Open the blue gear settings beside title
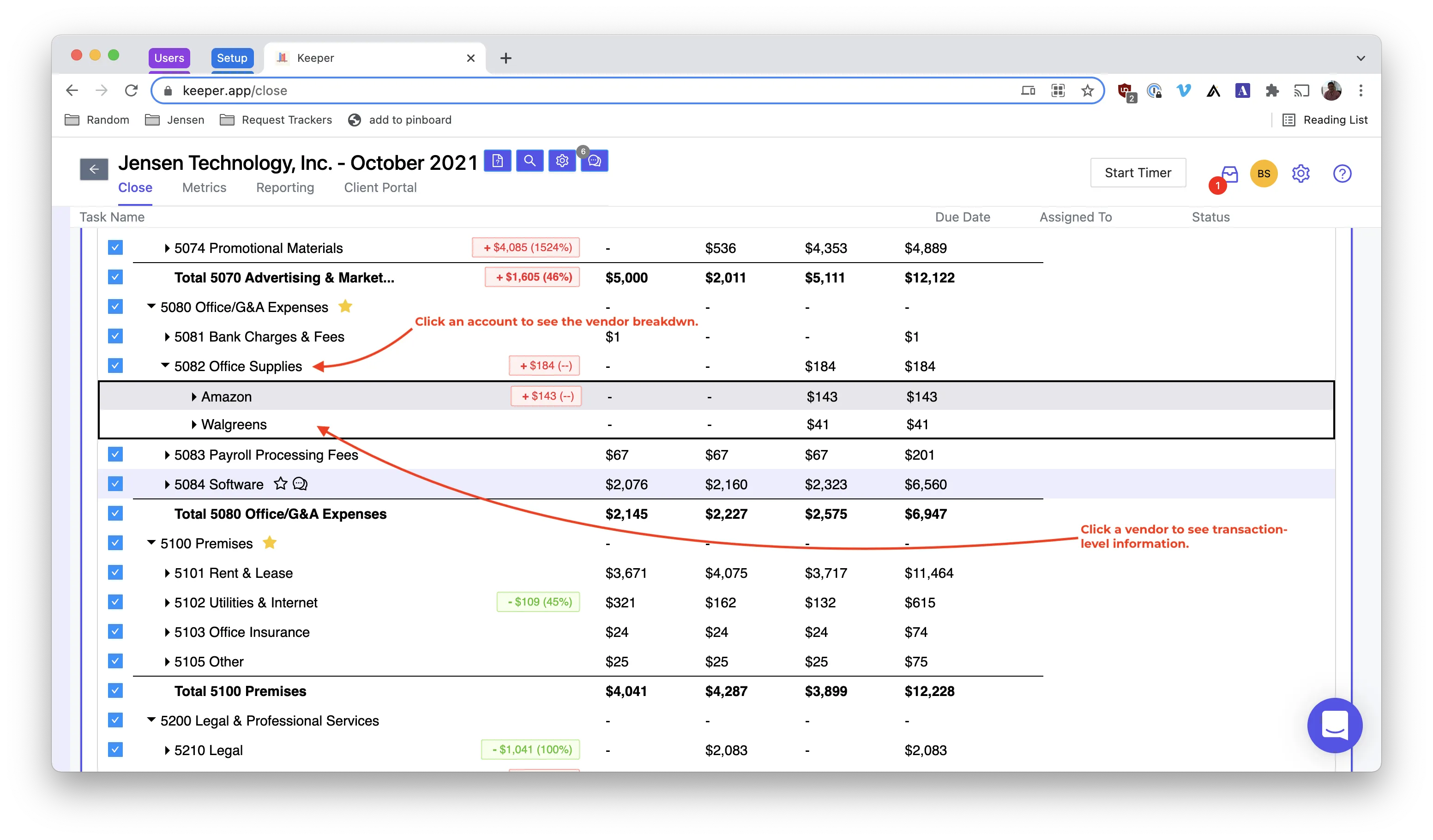 (562, 161)
